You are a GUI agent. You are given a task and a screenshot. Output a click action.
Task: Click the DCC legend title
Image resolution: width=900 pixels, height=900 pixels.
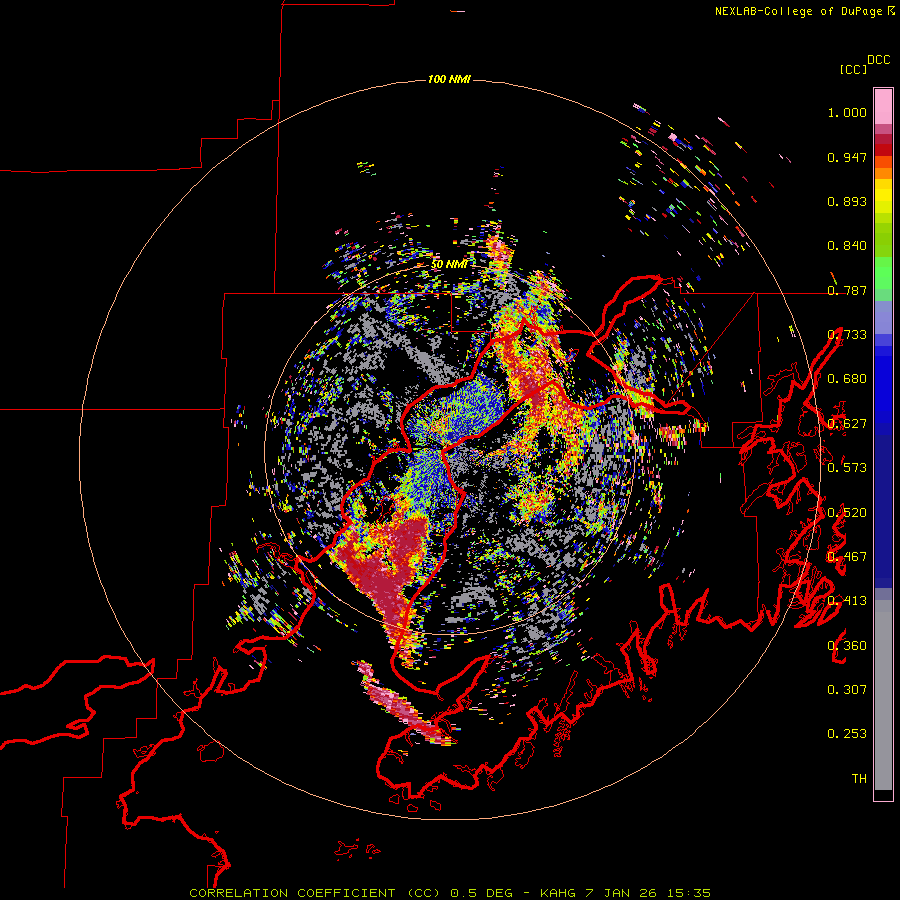(x=879, y=60)
